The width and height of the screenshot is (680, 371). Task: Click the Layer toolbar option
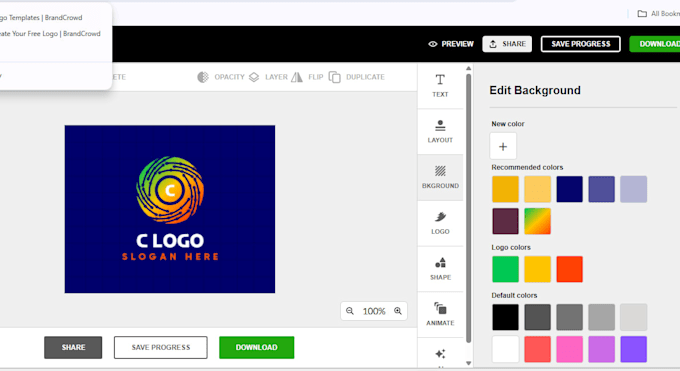point(268,77)
